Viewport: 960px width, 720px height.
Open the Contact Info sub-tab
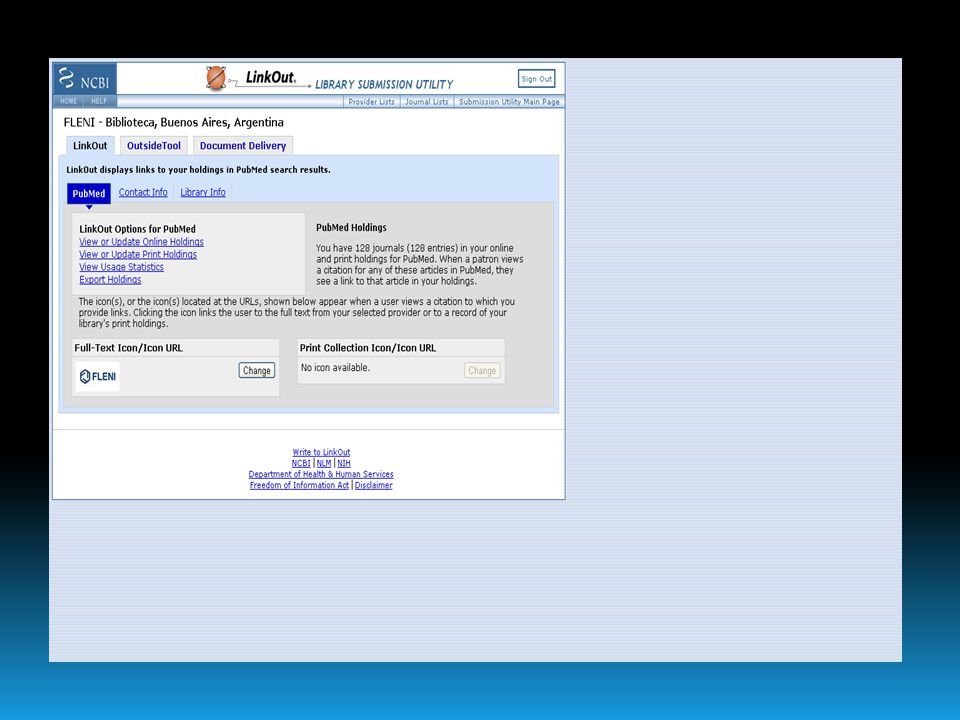(143, 192)
